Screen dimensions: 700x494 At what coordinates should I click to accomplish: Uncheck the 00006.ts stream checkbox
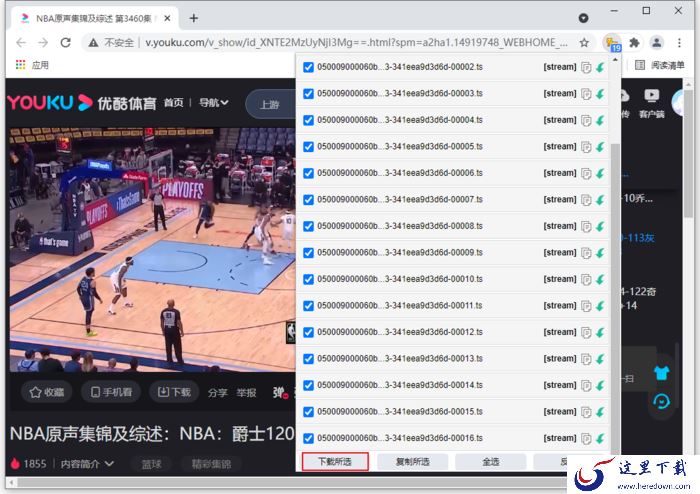coord(308,173)
